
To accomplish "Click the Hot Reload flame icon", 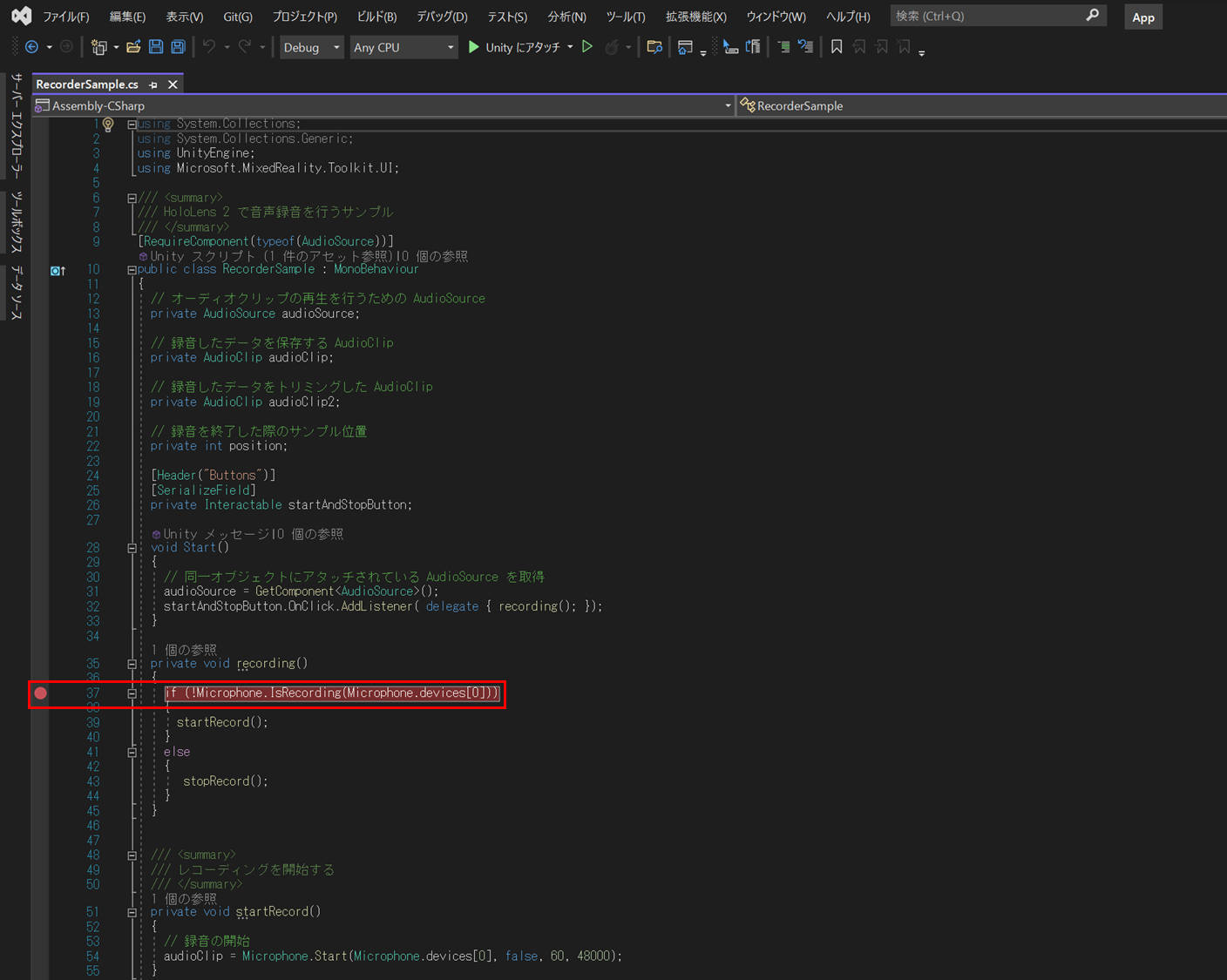I will click(612, 47).
